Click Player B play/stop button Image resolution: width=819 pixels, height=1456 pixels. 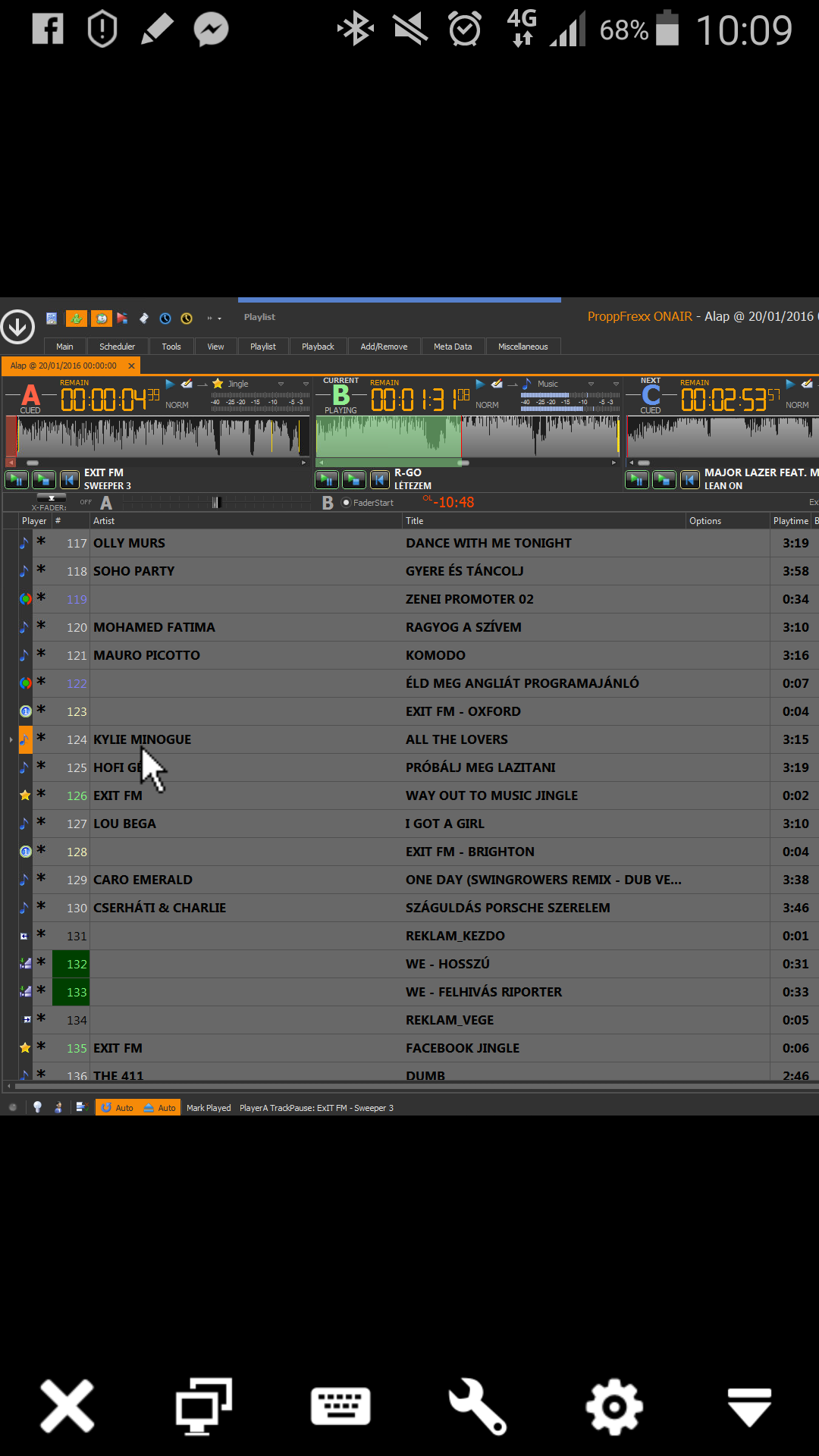tap(354, 479)
